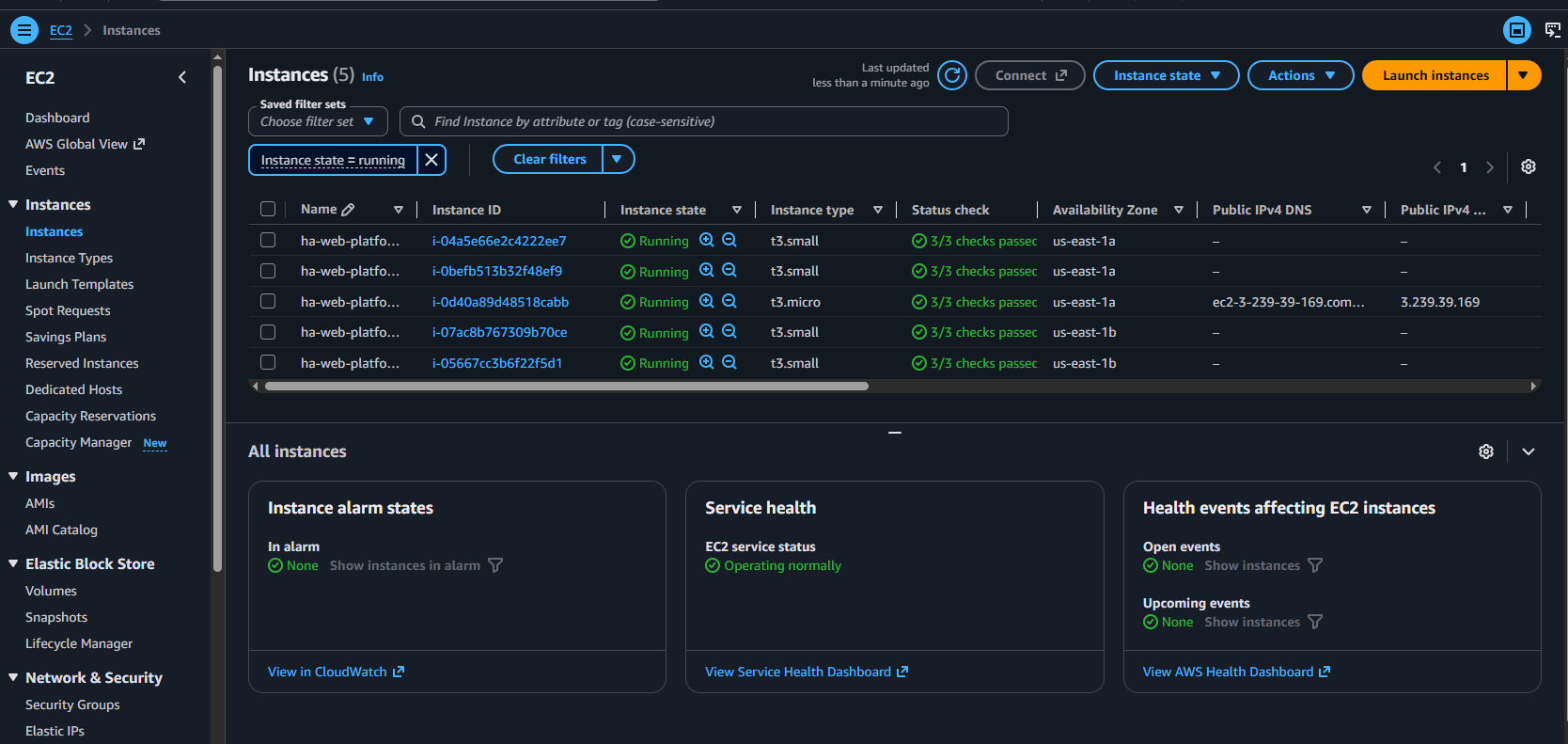Viewport: 1568px width, 744px height.
Task: Collapse the Images sidebar section
Action: click(13, 476)
